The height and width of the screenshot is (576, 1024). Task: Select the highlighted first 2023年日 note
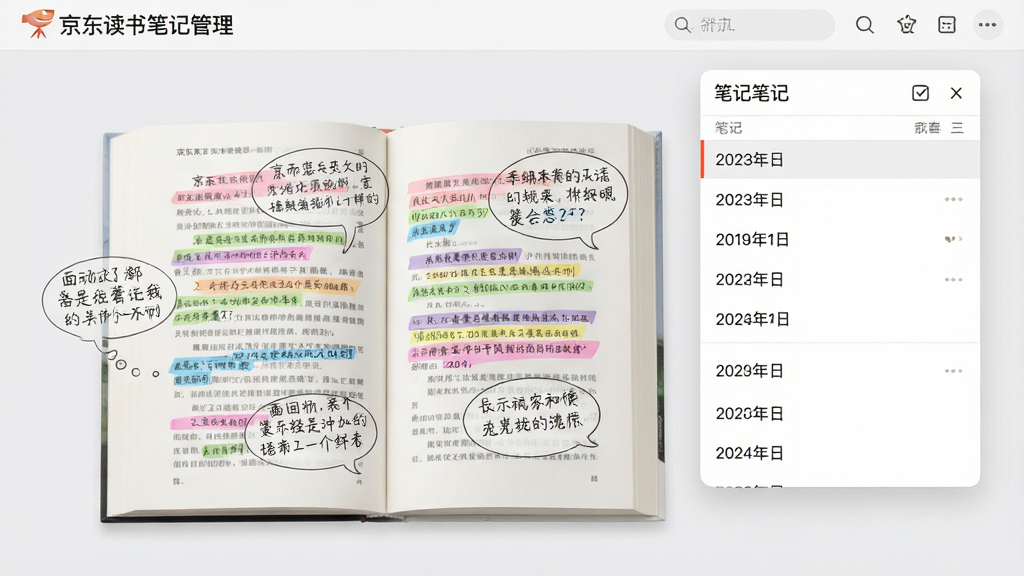(840, 159)
